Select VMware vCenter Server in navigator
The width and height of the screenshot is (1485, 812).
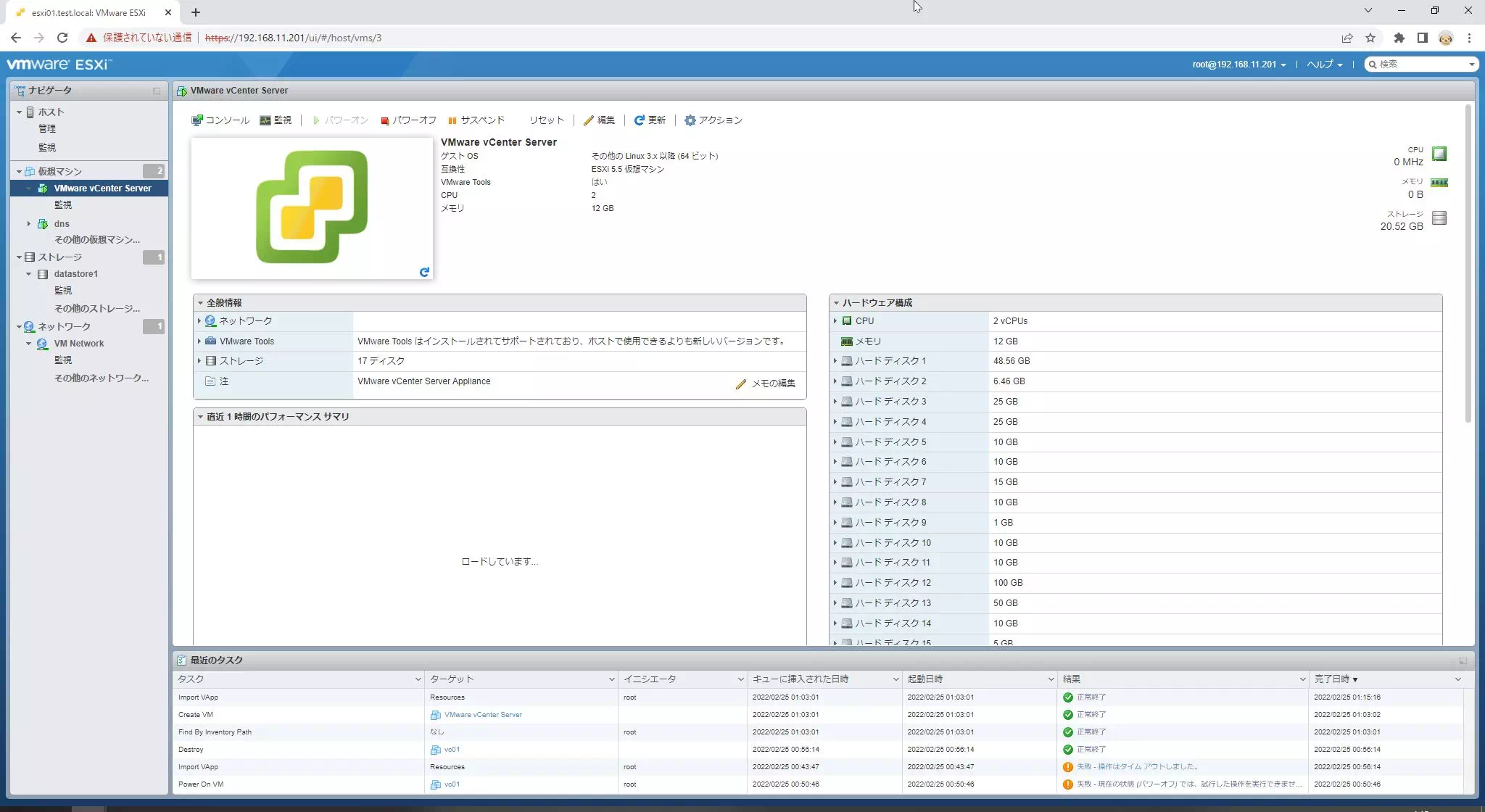102,188
